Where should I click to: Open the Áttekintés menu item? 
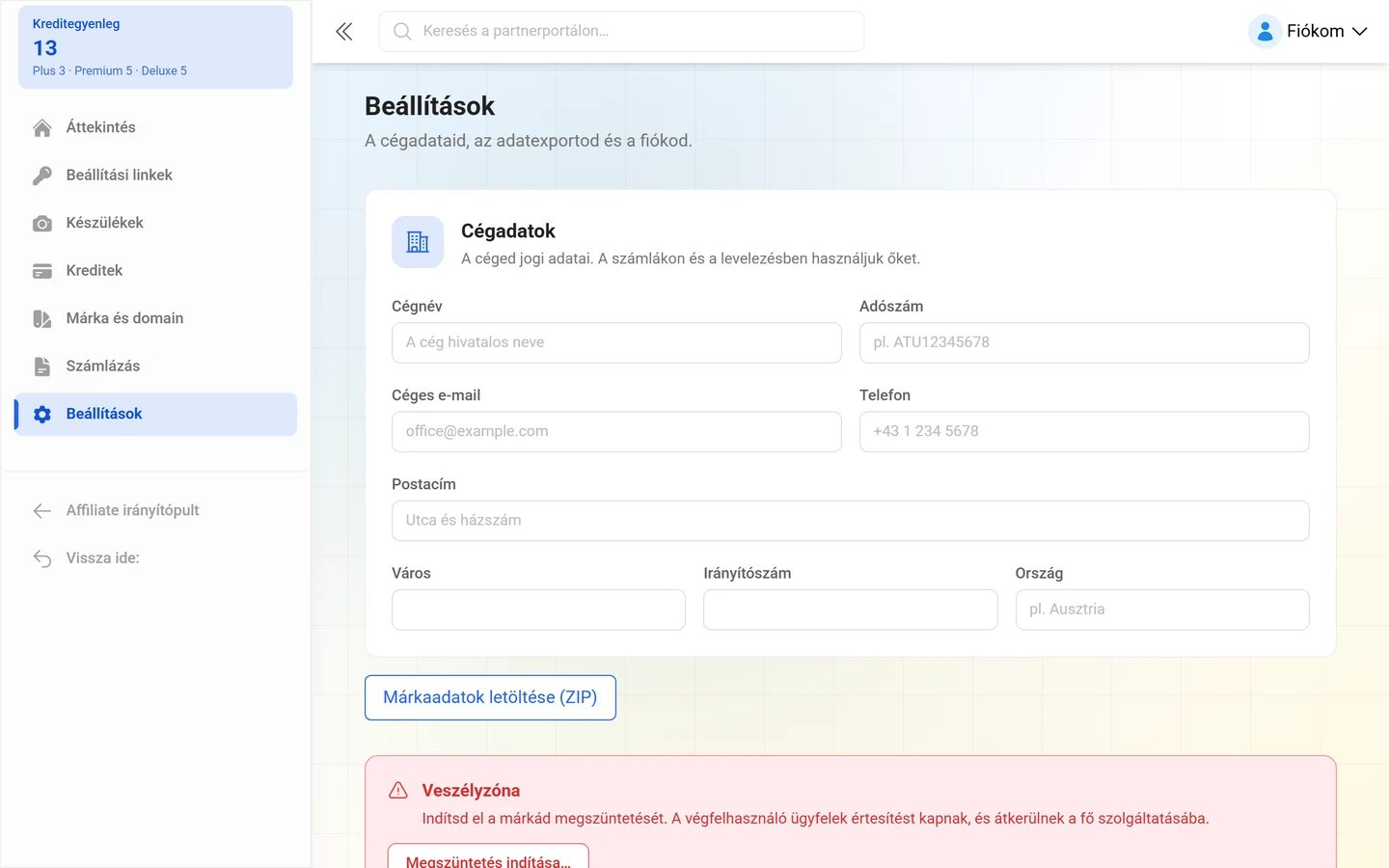pos(155,127)
